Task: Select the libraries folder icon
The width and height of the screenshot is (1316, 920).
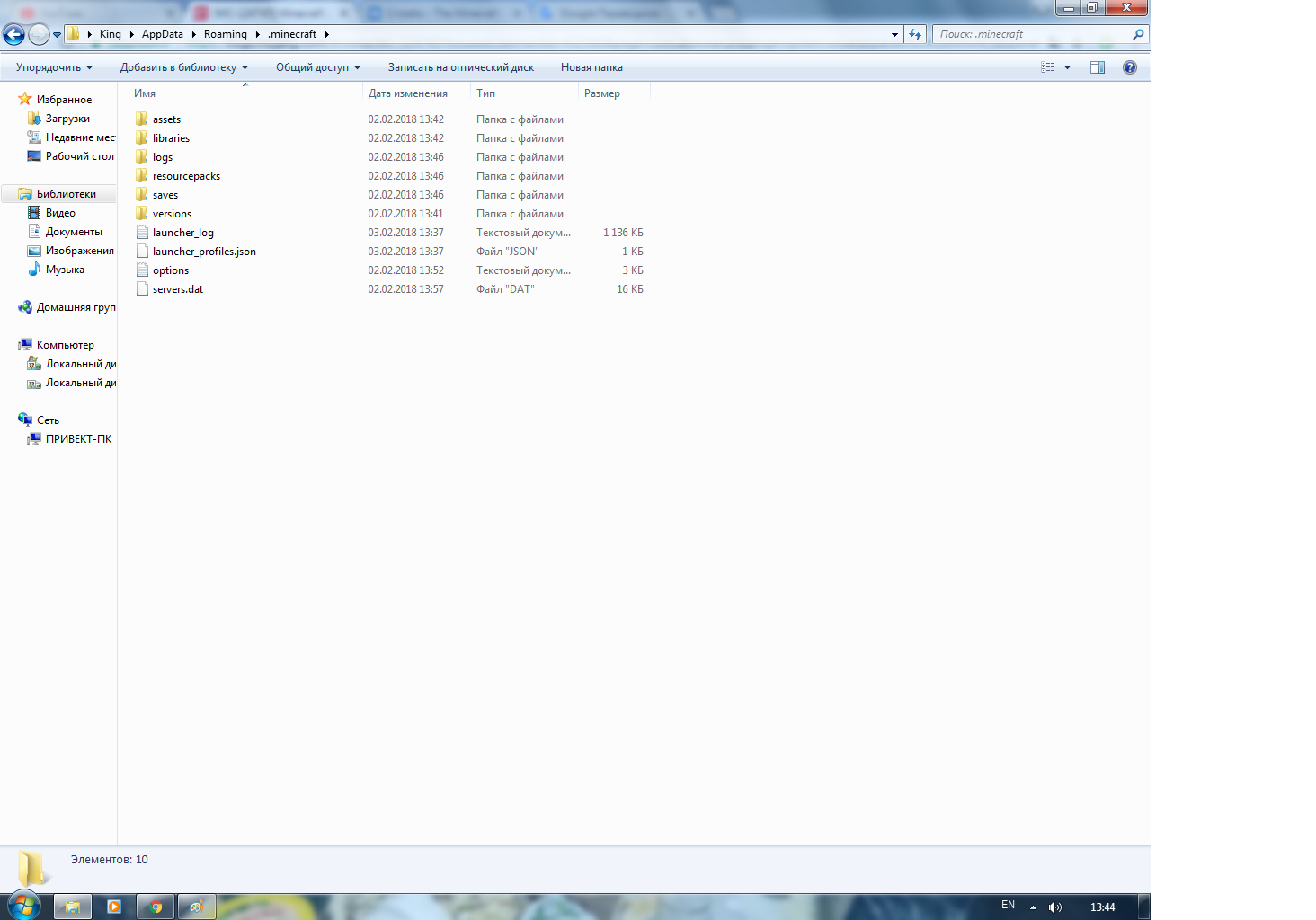Action: tap(142, 137)
